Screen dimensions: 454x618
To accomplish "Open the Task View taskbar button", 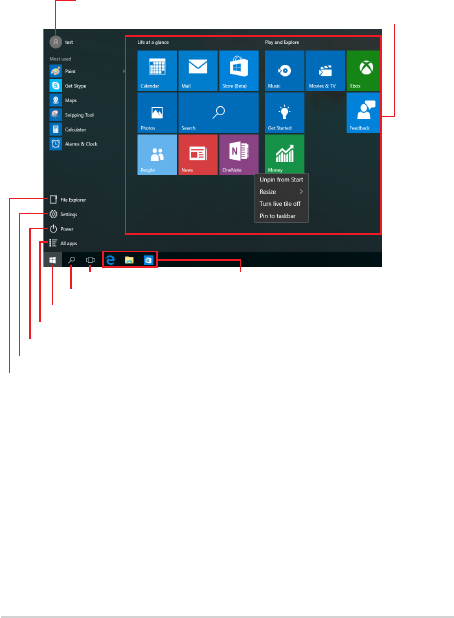I will 90,260.
